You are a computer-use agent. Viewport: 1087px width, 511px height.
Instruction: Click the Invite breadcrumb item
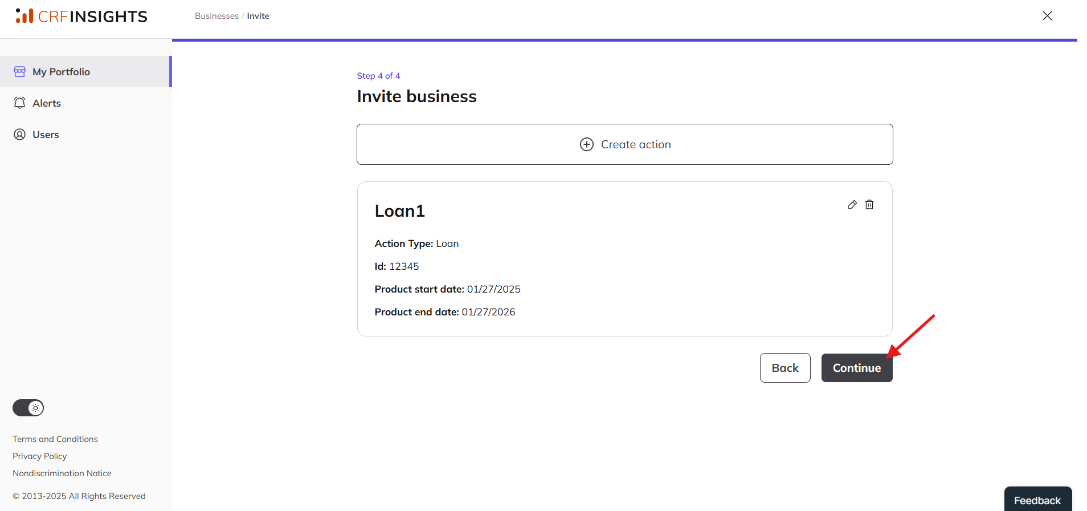258,16
